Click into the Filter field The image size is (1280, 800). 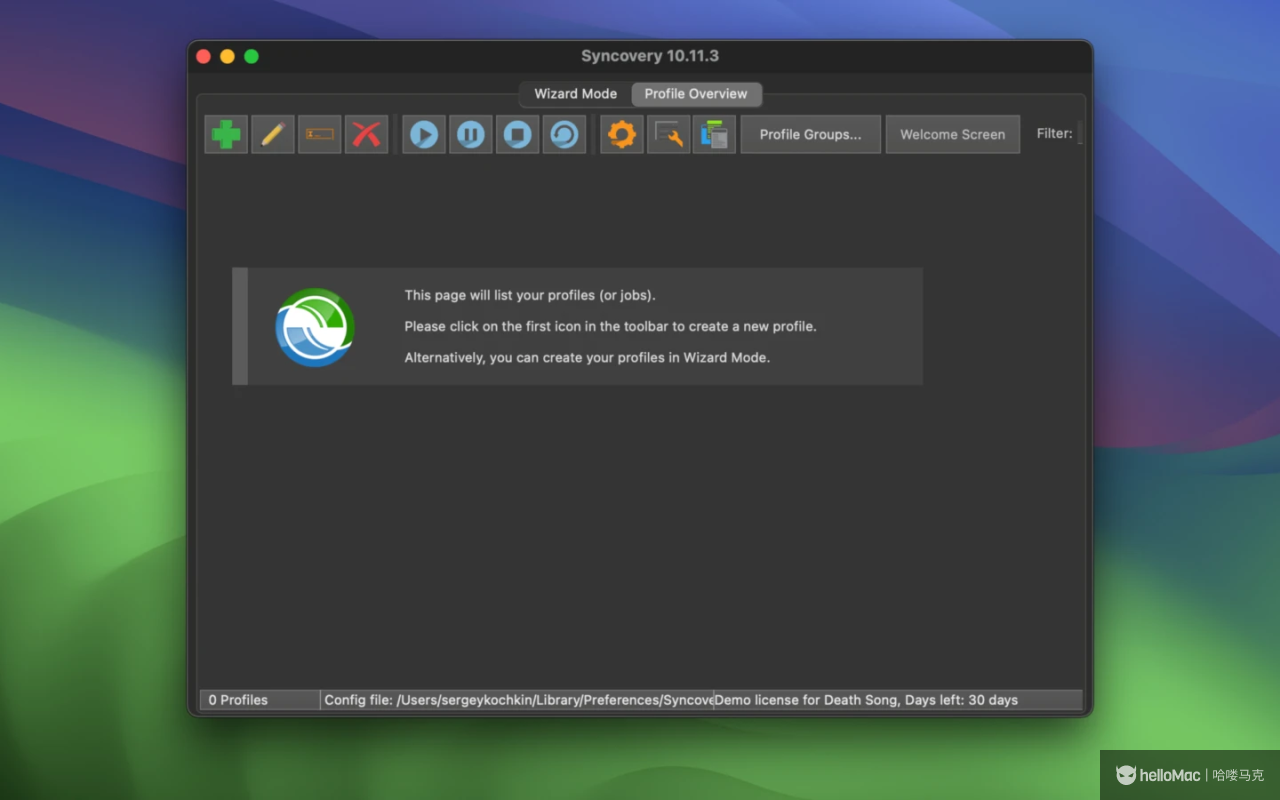coord(1080,133)
